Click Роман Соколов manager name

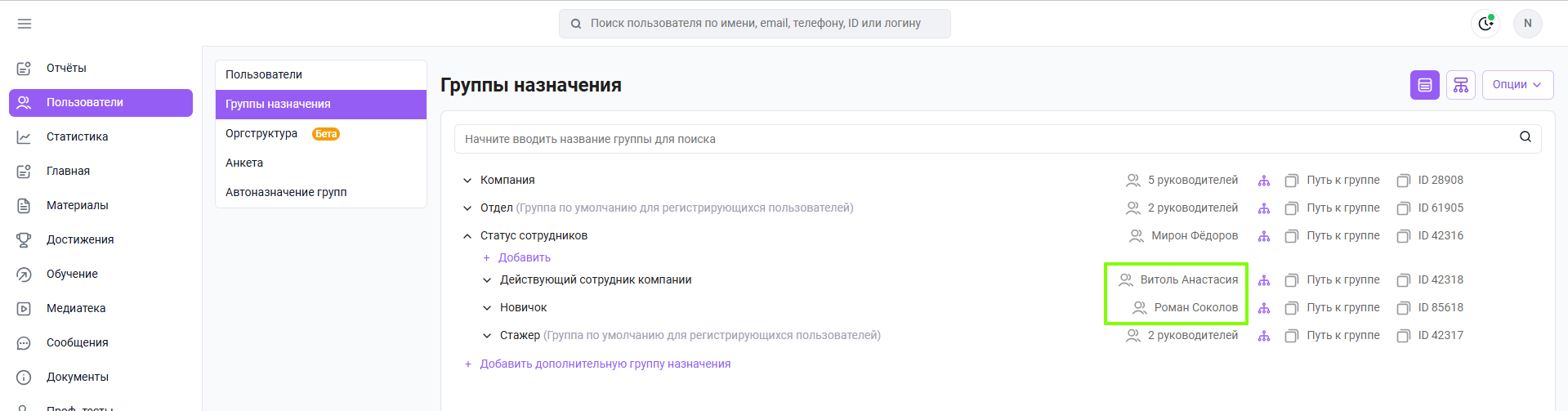(1196, 307)
